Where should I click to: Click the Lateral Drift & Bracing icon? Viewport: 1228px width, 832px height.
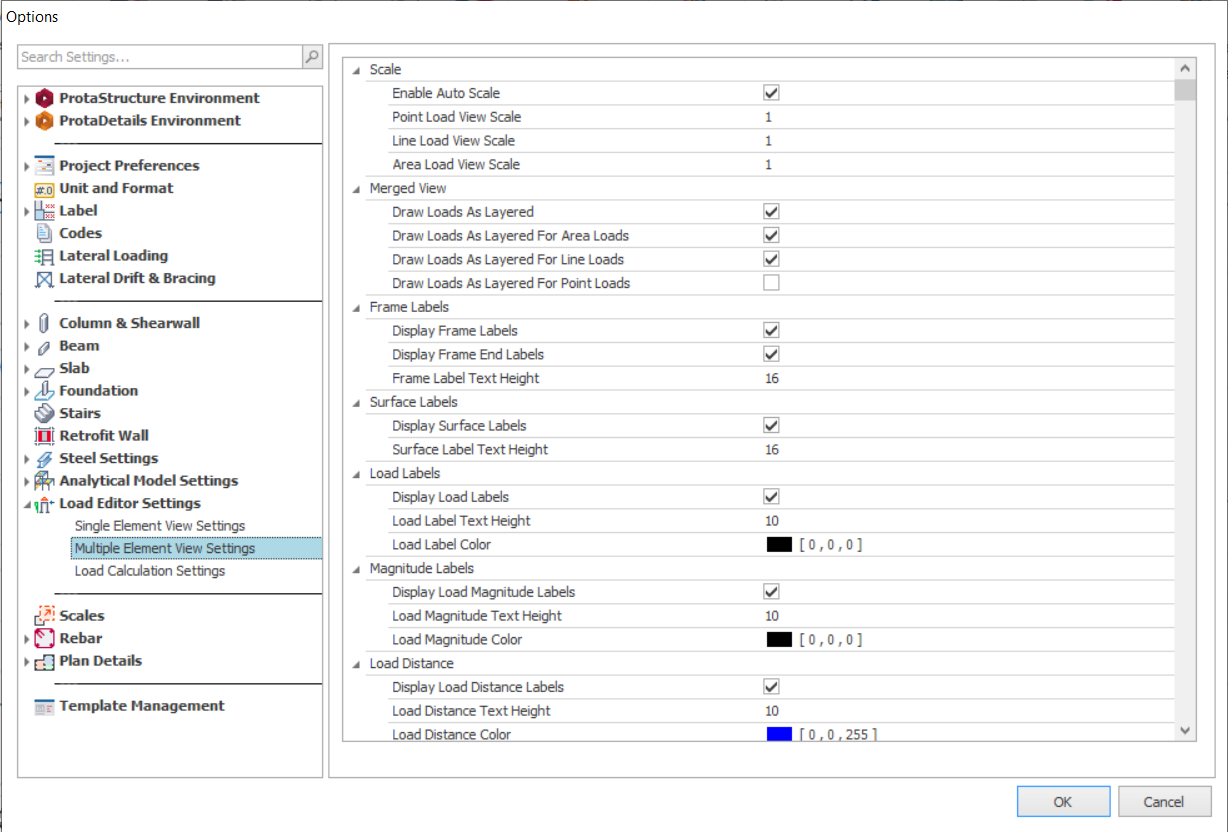[x=44, y=279]
